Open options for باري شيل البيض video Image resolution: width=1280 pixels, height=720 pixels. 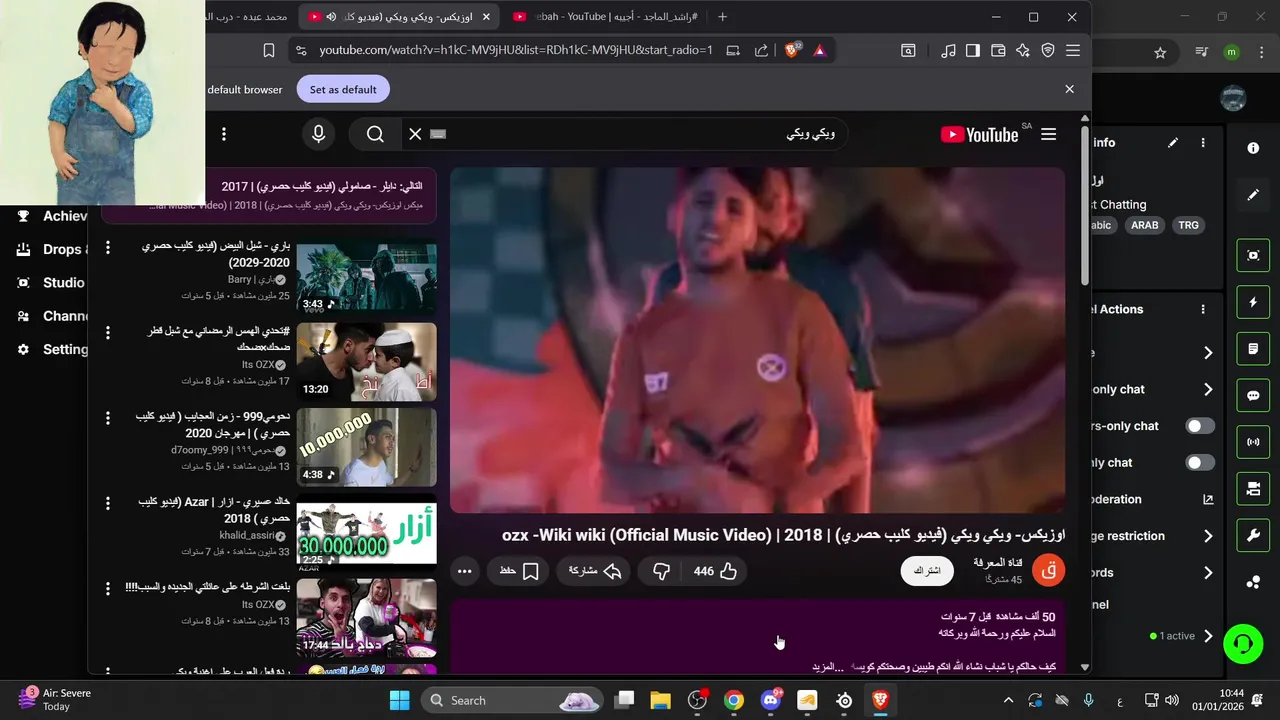(x=108, y=247)
